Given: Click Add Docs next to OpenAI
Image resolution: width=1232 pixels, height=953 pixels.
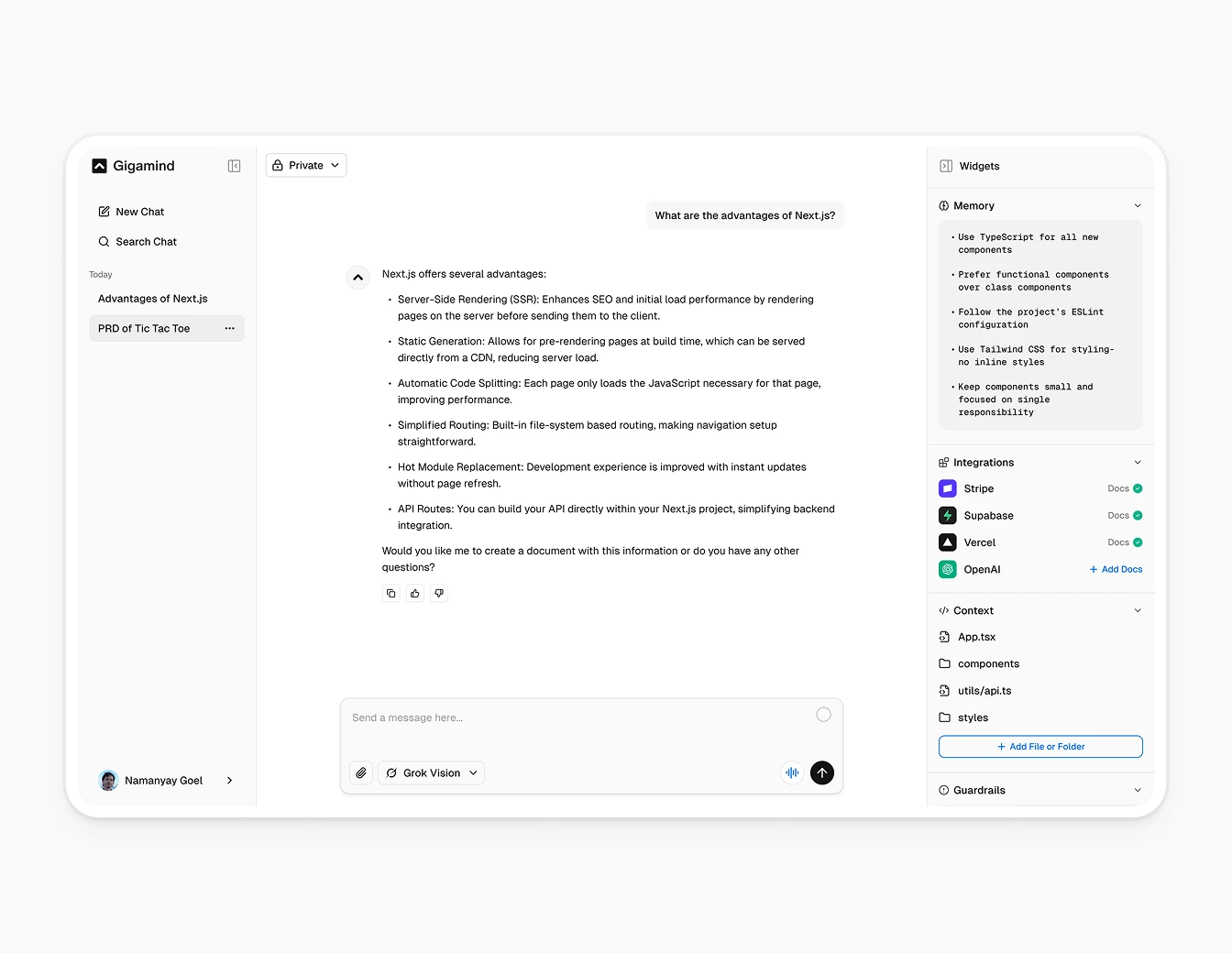Looking at the screenshot, I should 1116,569.
